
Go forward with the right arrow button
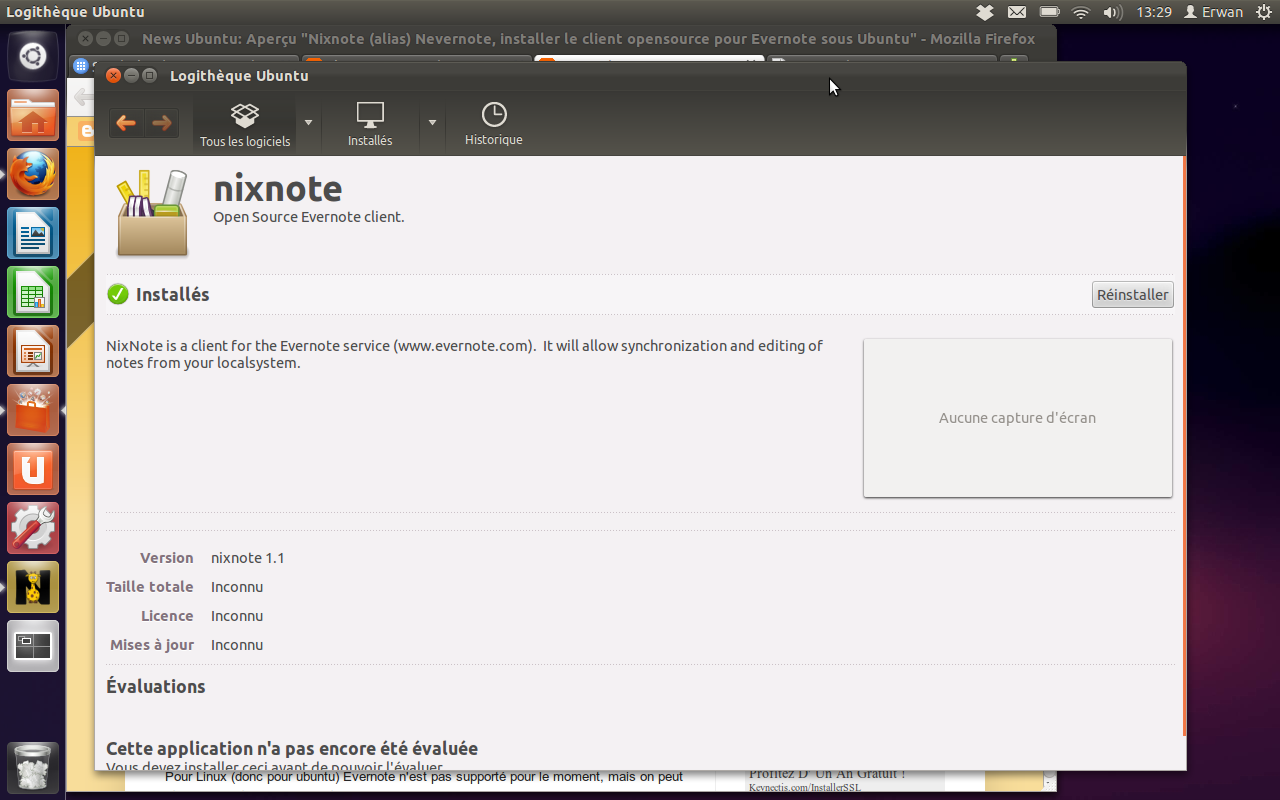[161, 123]
